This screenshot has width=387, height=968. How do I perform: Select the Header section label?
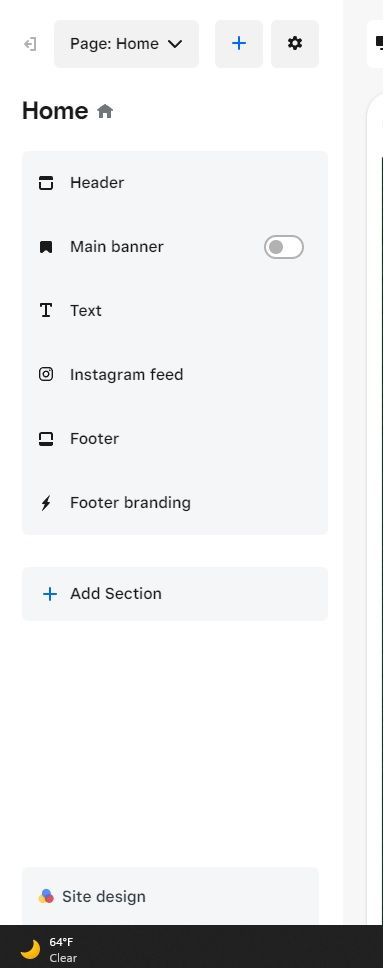pos(97,183)
